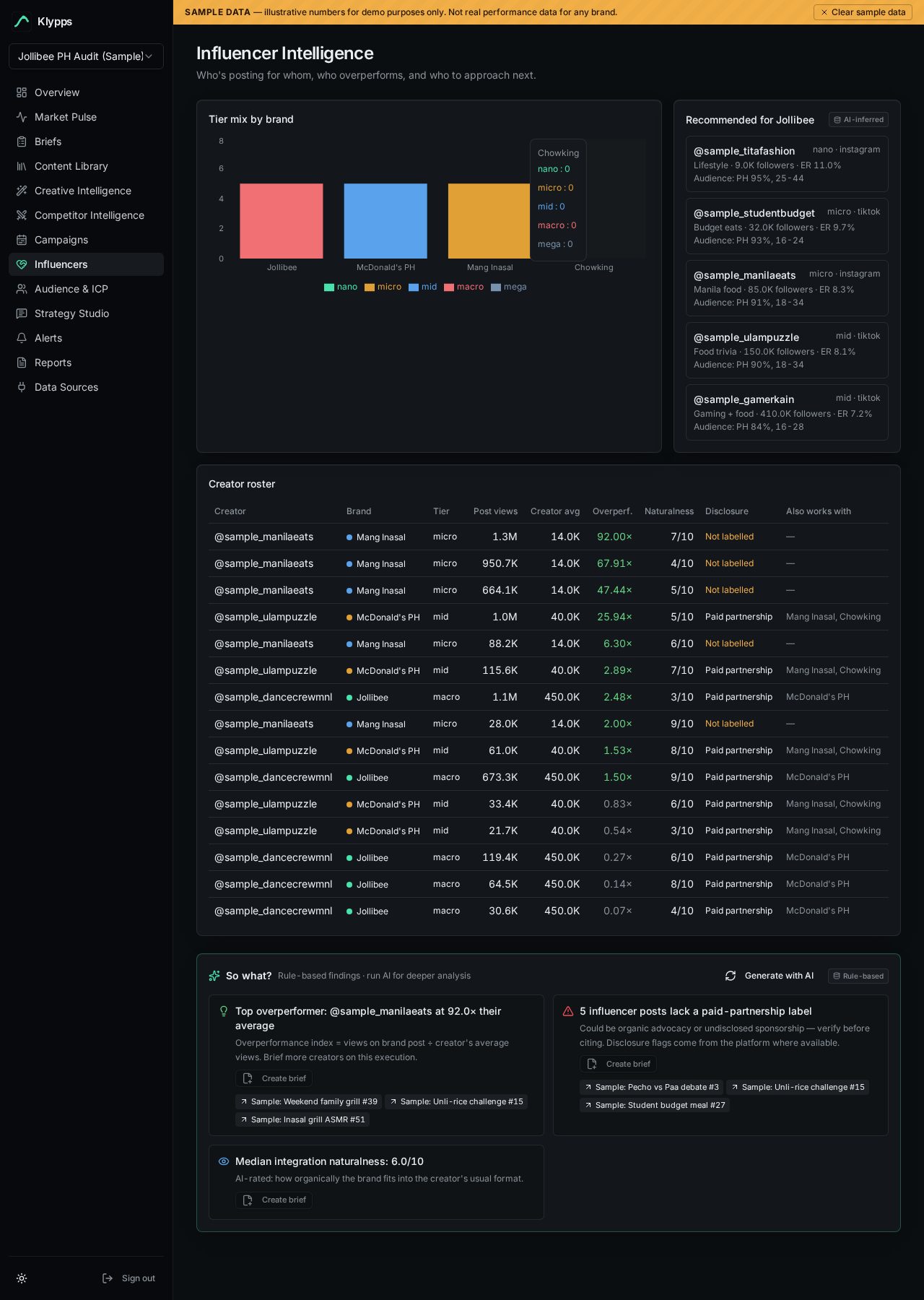Click the warning triangle icon on disclosure finding
Screen dimensions: 924x1300
[x=568, y=1011]
